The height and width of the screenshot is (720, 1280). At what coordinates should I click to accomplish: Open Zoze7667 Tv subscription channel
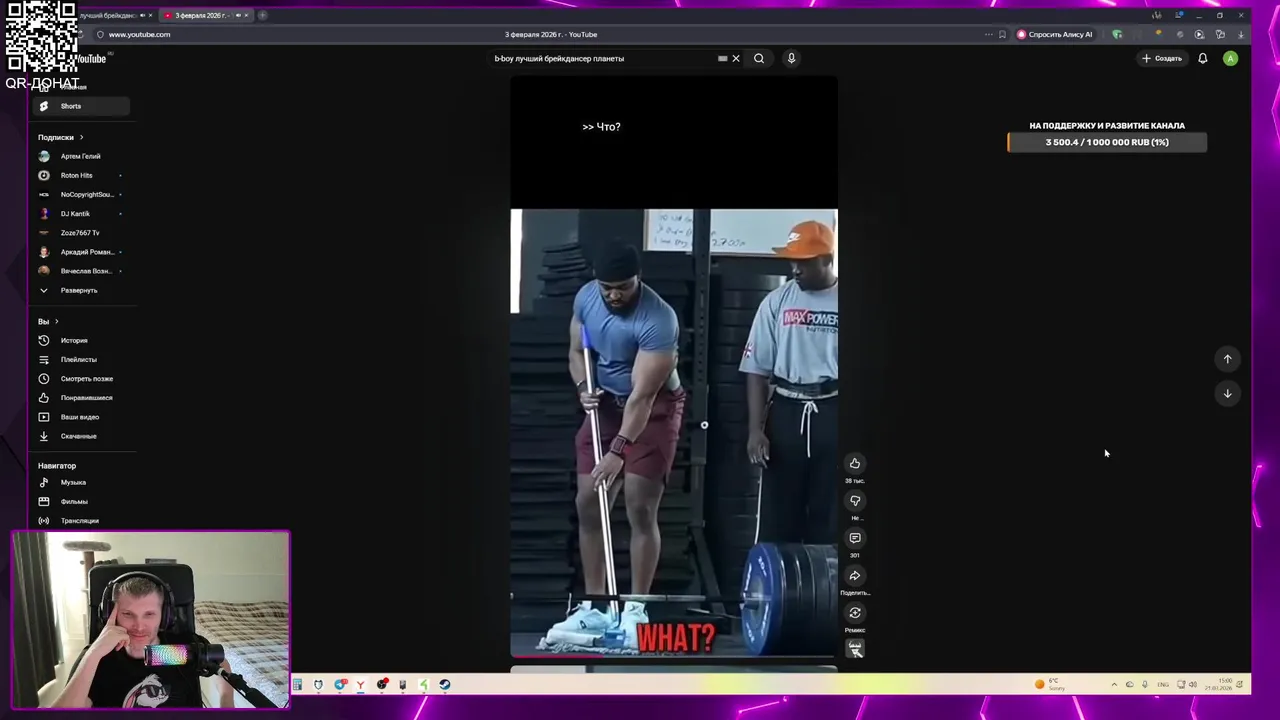80,233
